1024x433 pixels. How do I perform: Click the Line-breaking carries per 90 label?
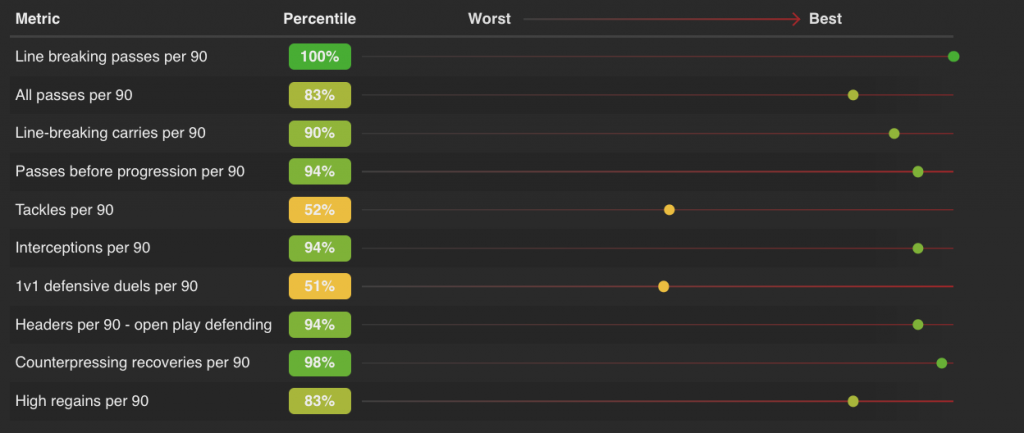click(111, 133)
